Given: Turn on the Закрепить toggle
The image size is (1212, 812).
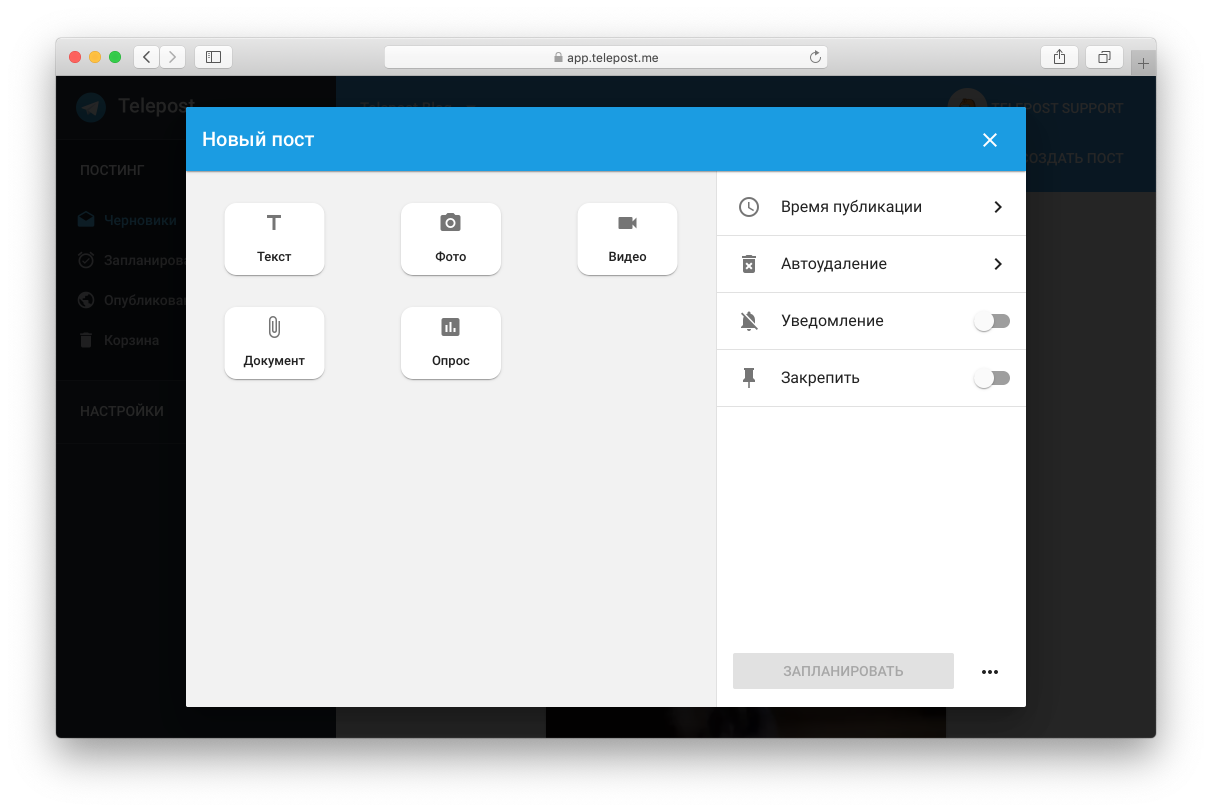Looking at the screenshot, I should (x=991, y=377).
